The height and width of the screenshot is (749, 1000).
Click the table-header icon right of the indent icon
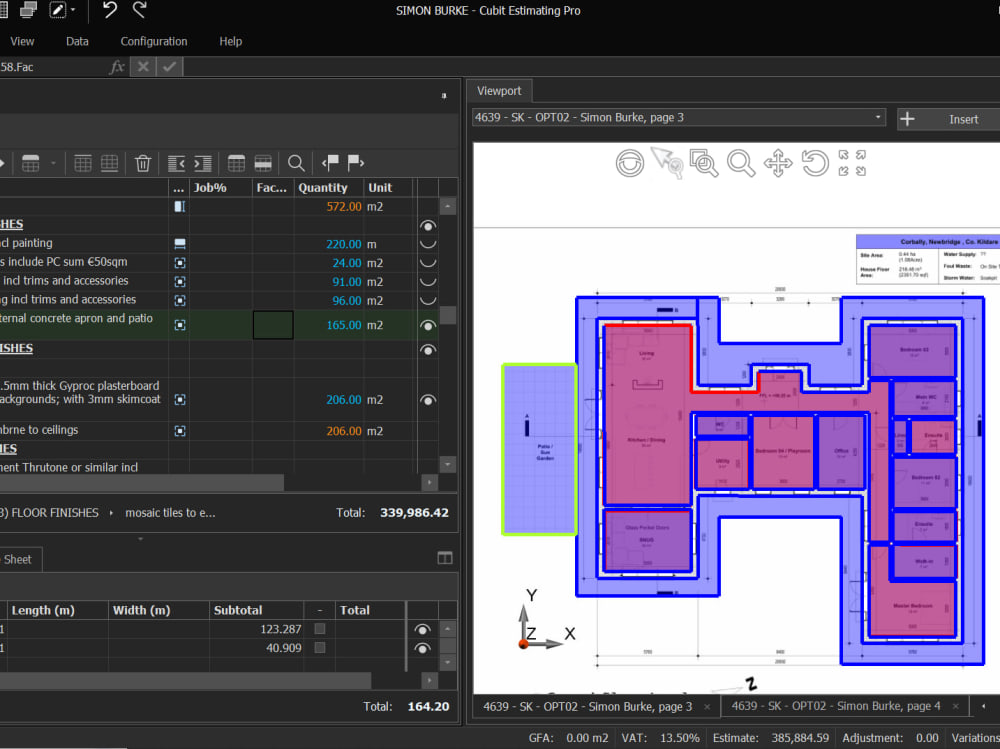click(x=236, y=163)
